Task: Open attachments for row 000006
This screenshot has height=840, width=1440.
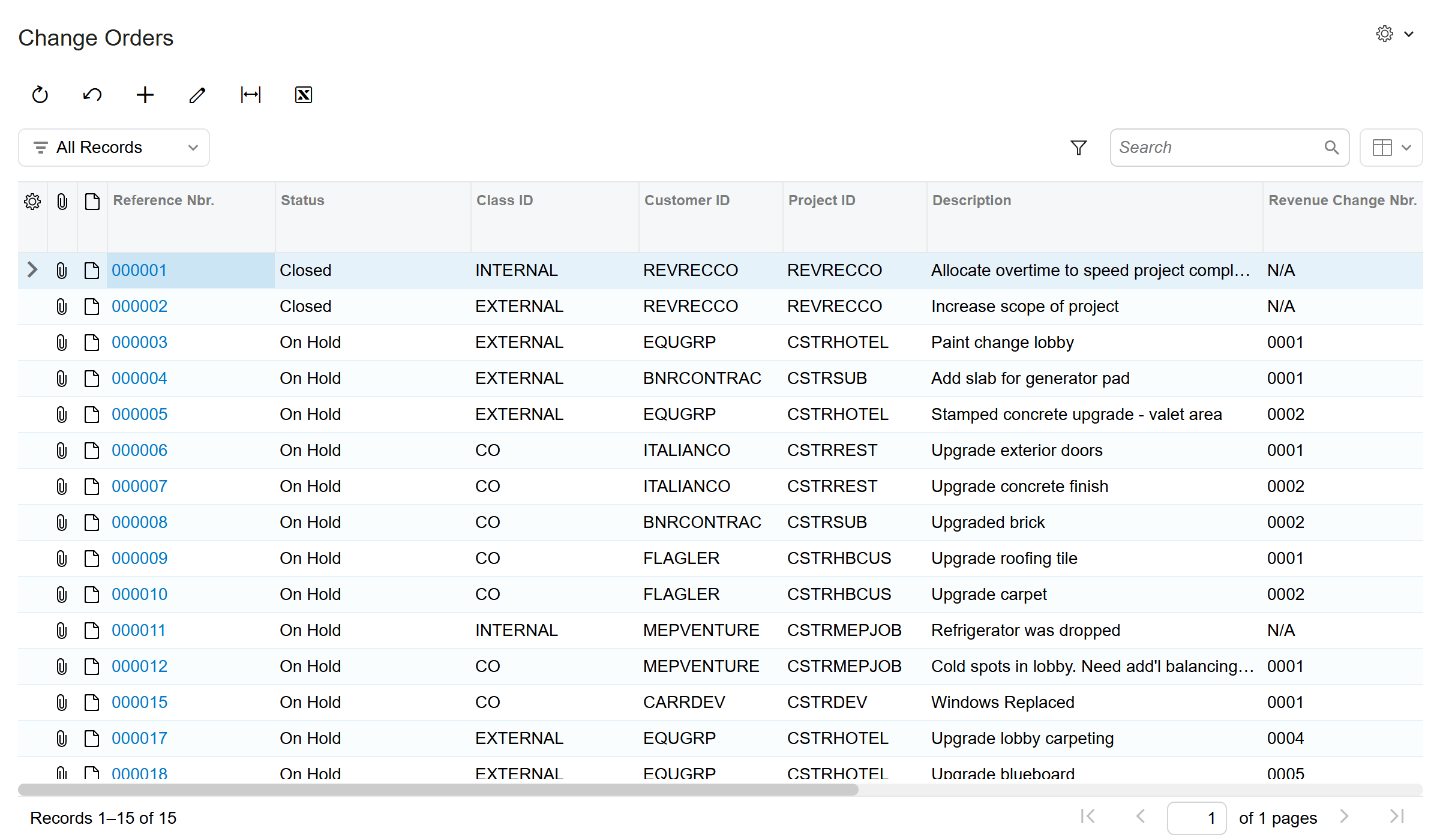Action: (62, 451)
